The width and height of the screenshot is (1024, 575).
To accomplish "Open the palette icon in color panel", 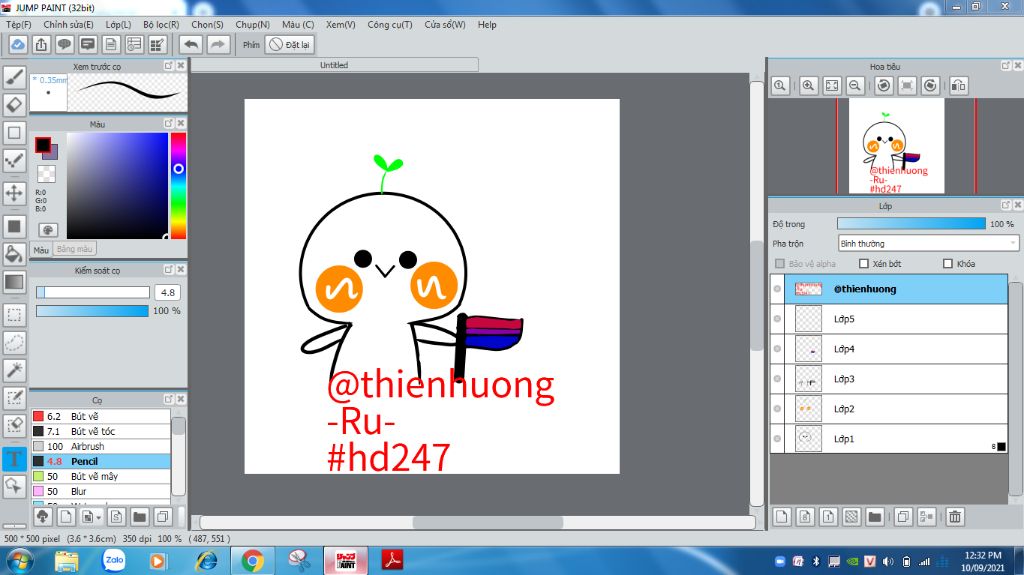I will (48, 230).
